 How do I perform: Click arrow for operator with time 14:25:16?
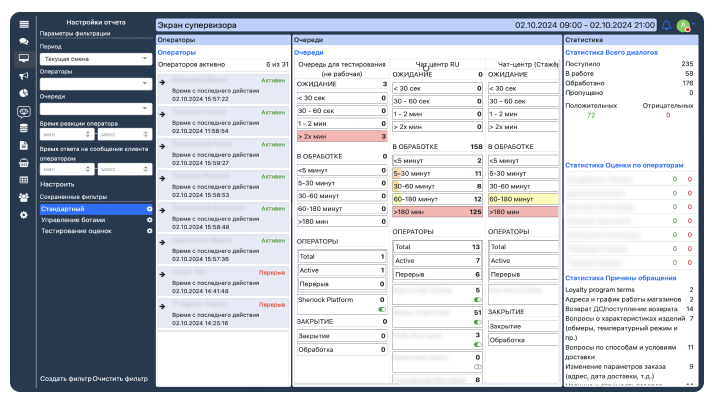[162, 306]
